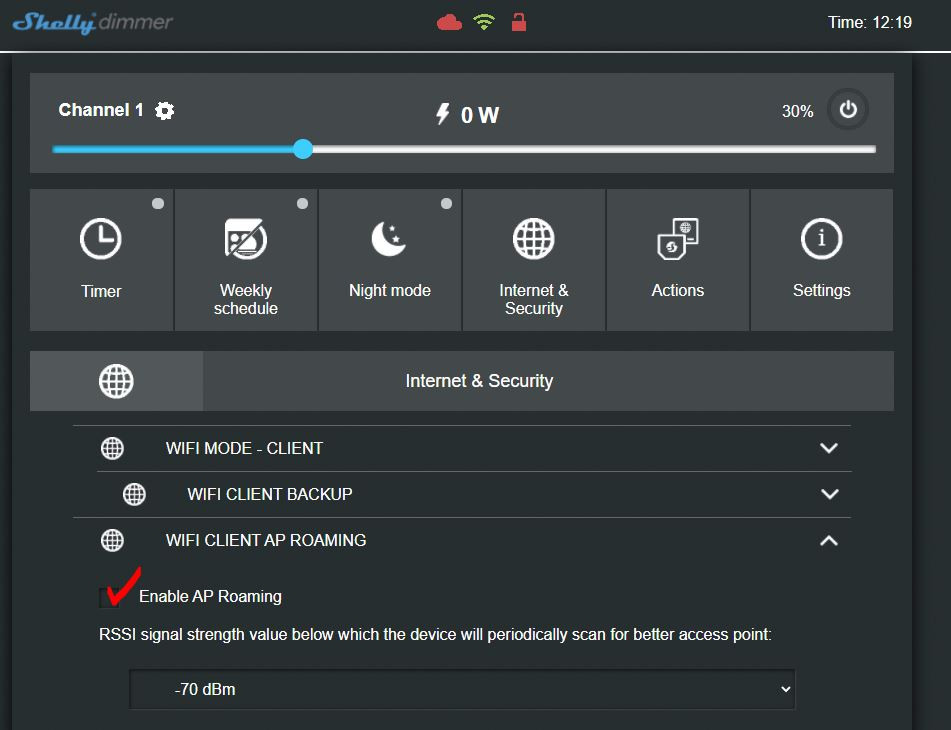Open Channel 1 settings gear

(164, 110)
